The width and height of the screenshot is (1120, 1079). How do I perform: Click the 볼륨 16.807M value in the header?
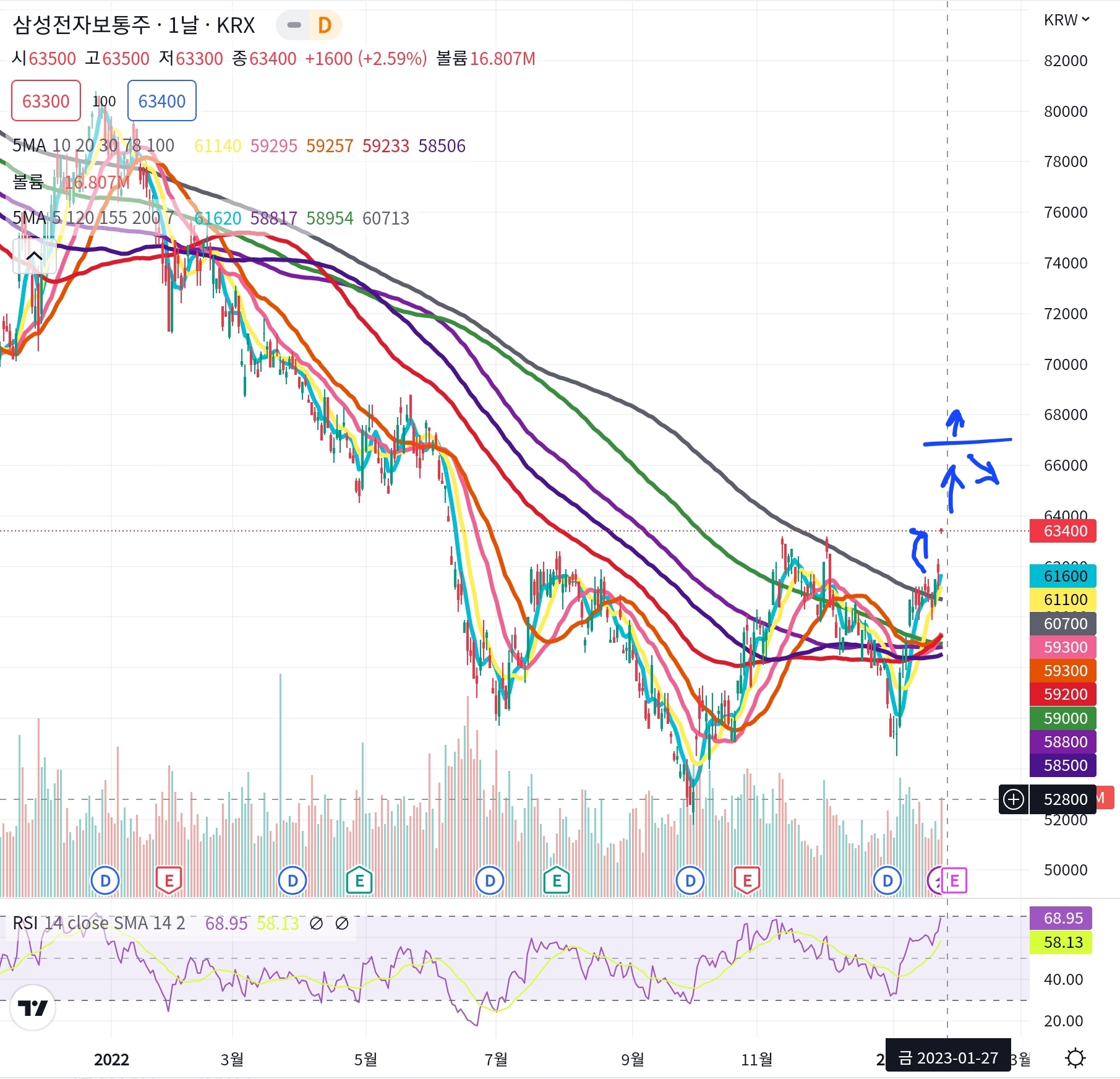(x=485, y=59)
